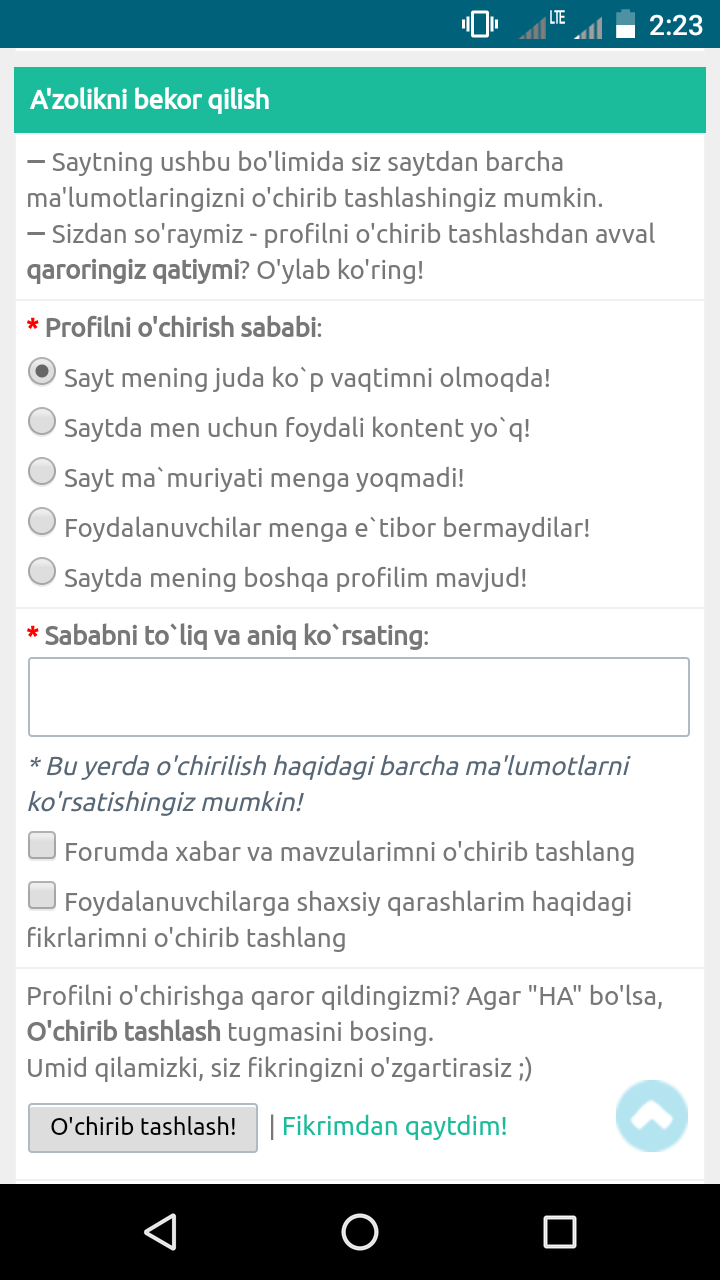
Task: Focus the detailed reason text field
Action: [x=359, y=697]
